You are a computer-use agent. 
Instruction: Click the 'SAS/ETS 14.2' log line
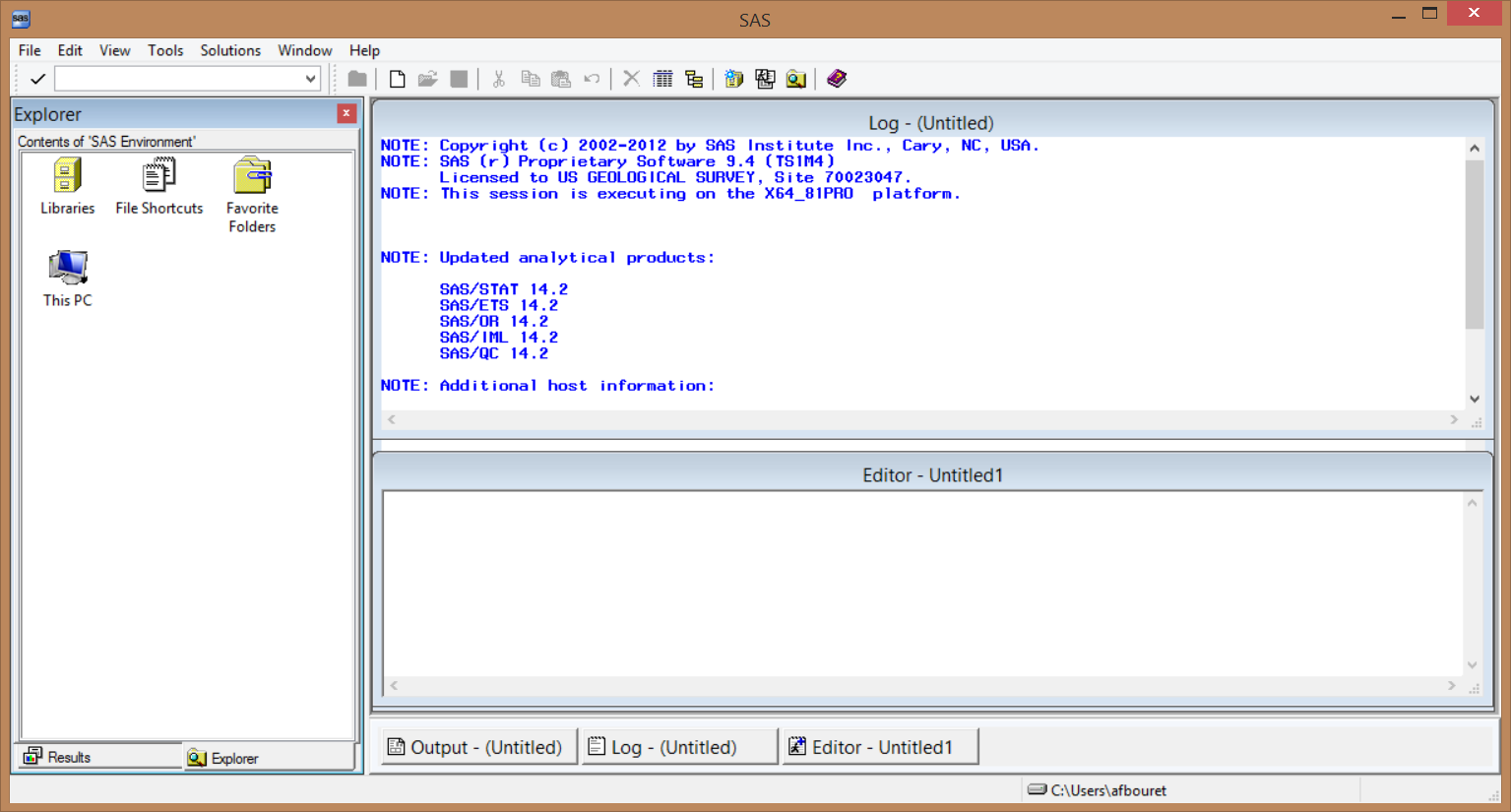pyautogui.click(x=499, y=305)
